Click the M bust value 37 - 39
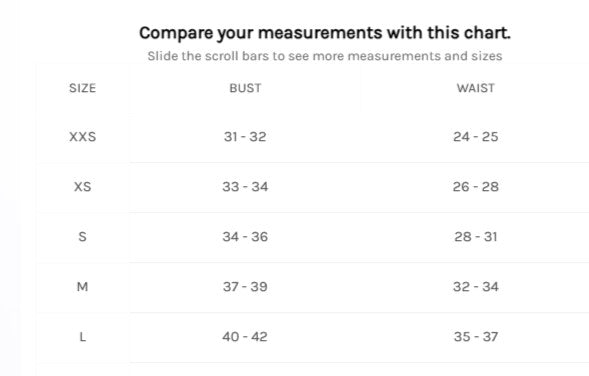The image size is (589, 376). pyautogui.click(x=245, y=287)
